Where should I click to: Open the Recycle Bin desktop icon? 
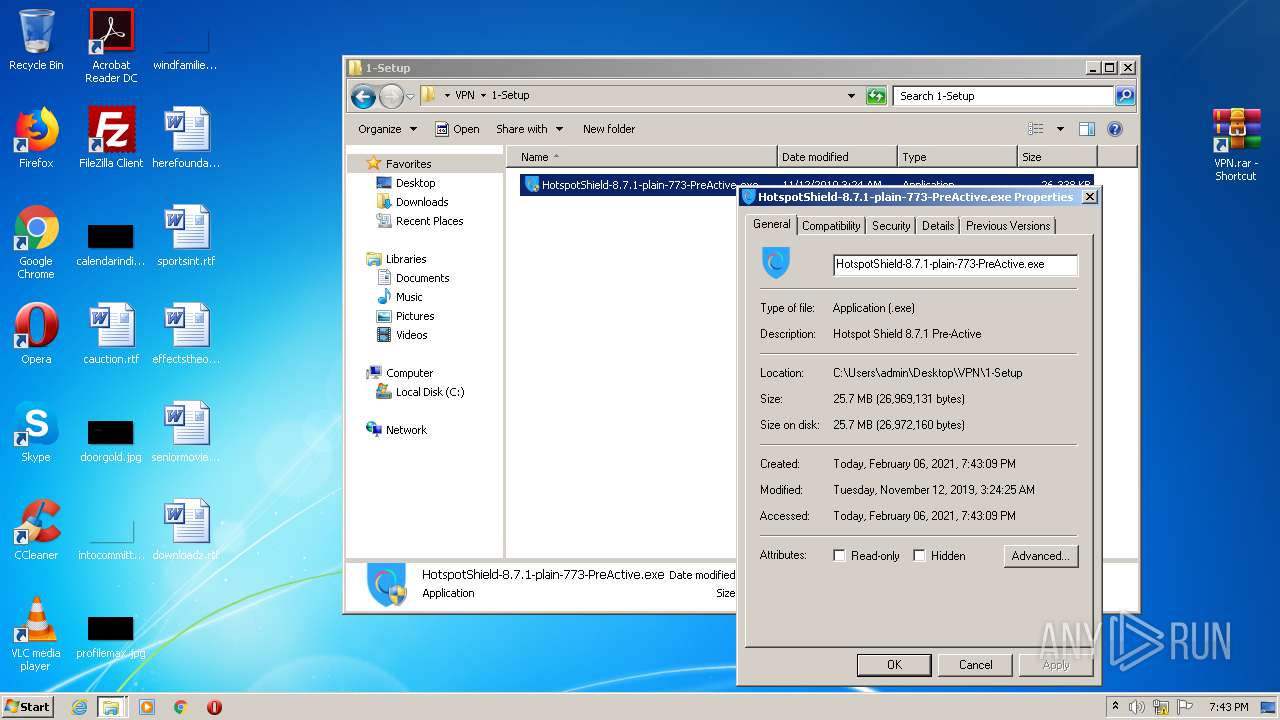point(36,40)
